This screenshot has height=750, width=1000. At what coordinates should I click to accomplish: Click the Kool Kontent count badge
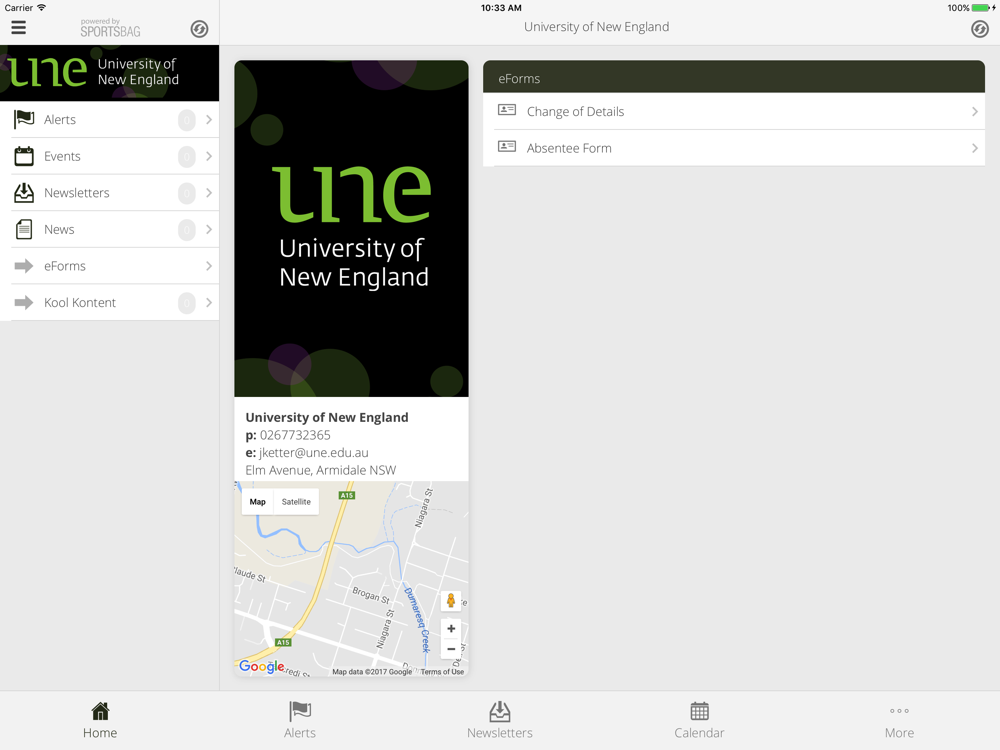pos(186,302)
